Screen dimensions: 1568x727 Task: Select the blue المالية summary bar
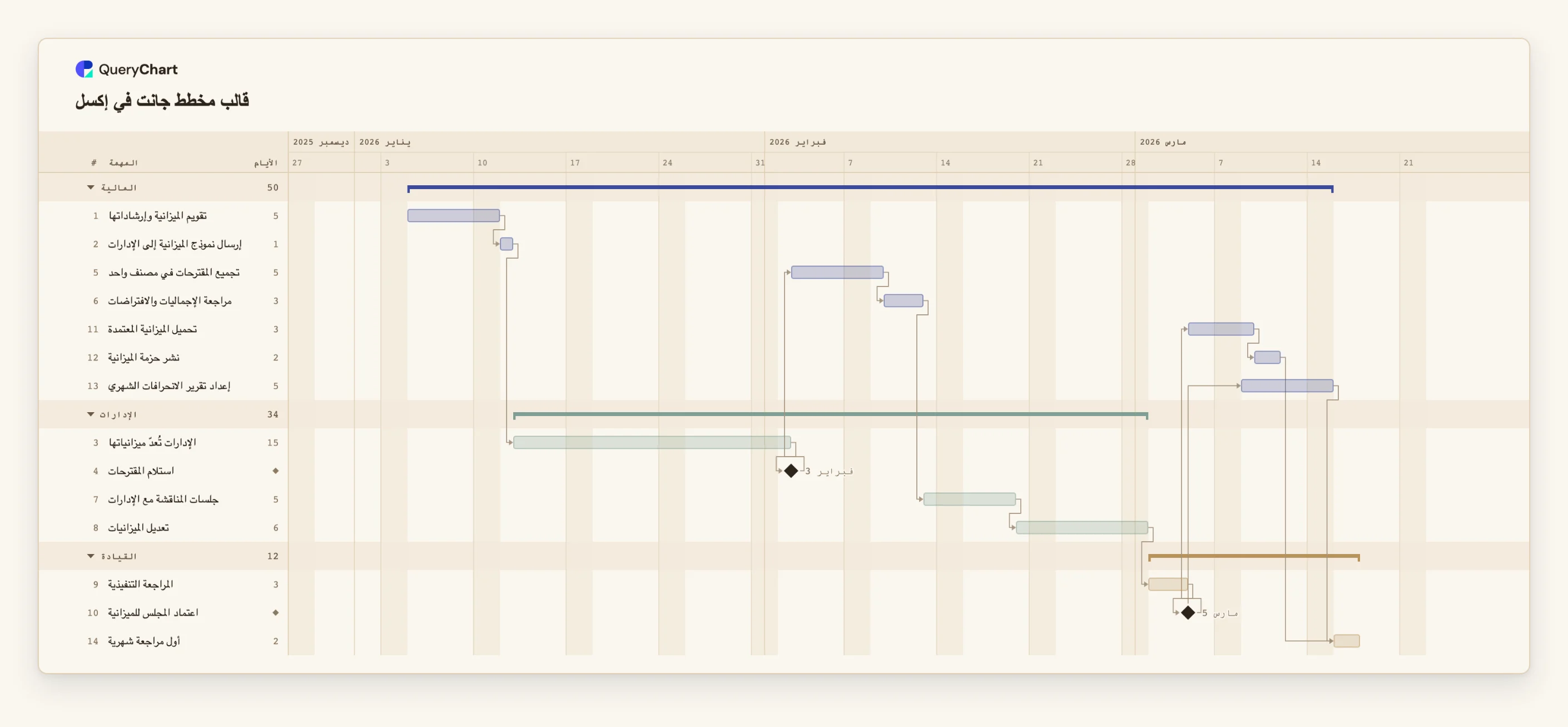tap(870, 188)
